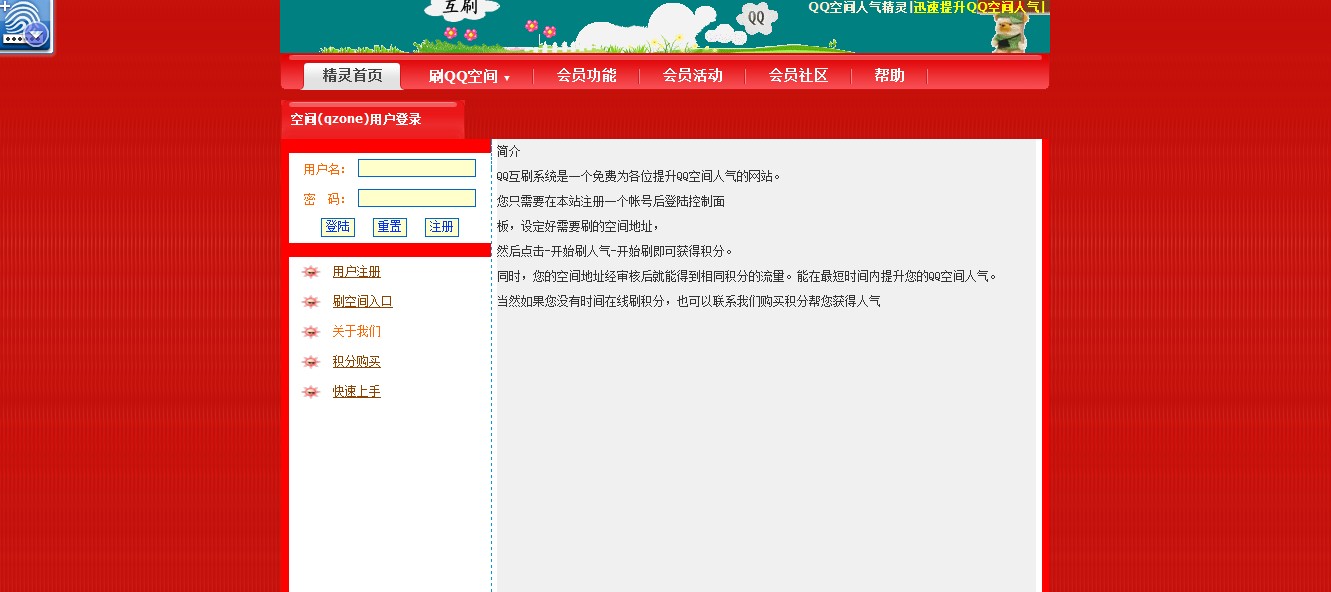The width and height of the screenshot is (1331, 592).
Task: Focus the 用户名 username input field
Action: click(417, 168)
